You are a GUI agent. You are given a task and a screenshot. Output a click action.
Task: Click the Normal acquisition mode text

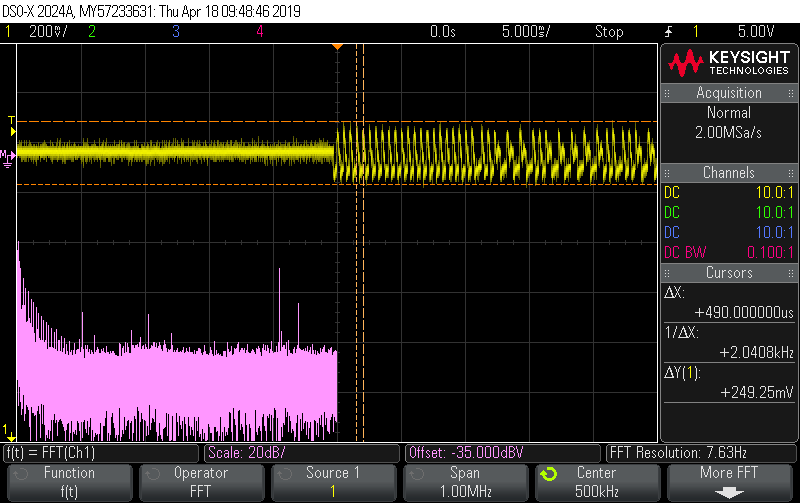tap(729, 113)
